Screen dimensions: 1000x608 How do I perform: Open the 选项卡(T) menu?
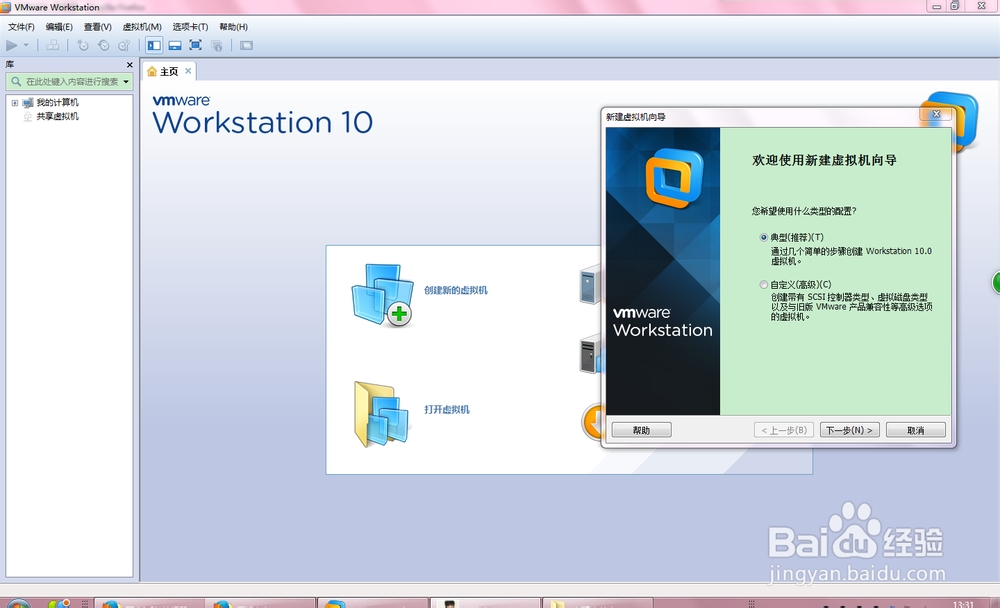tap(190, 27)
